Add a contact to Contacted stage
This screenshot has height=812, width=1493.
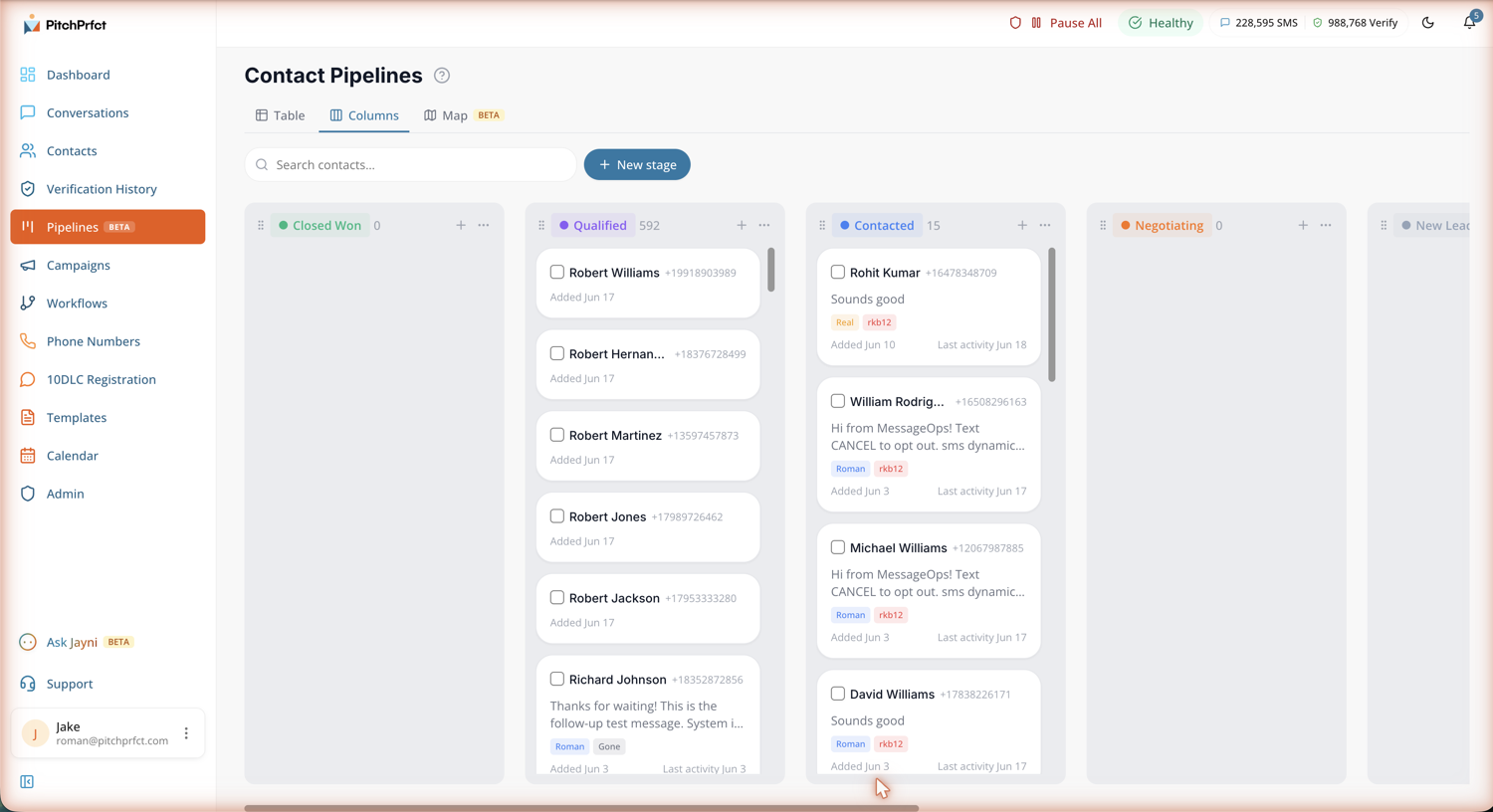(1022, 226)
